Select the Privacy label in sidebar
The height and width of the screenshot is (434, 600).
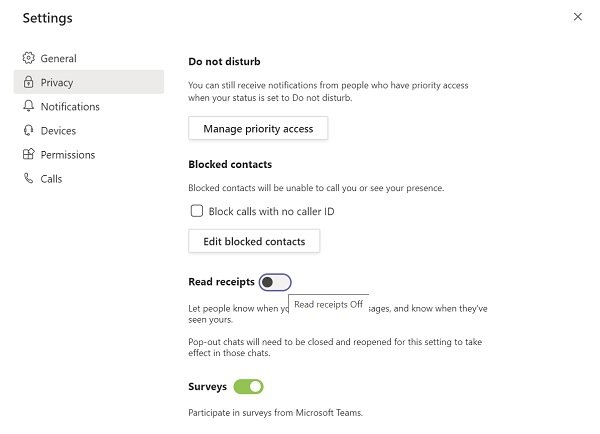click(x=57, y=83)
